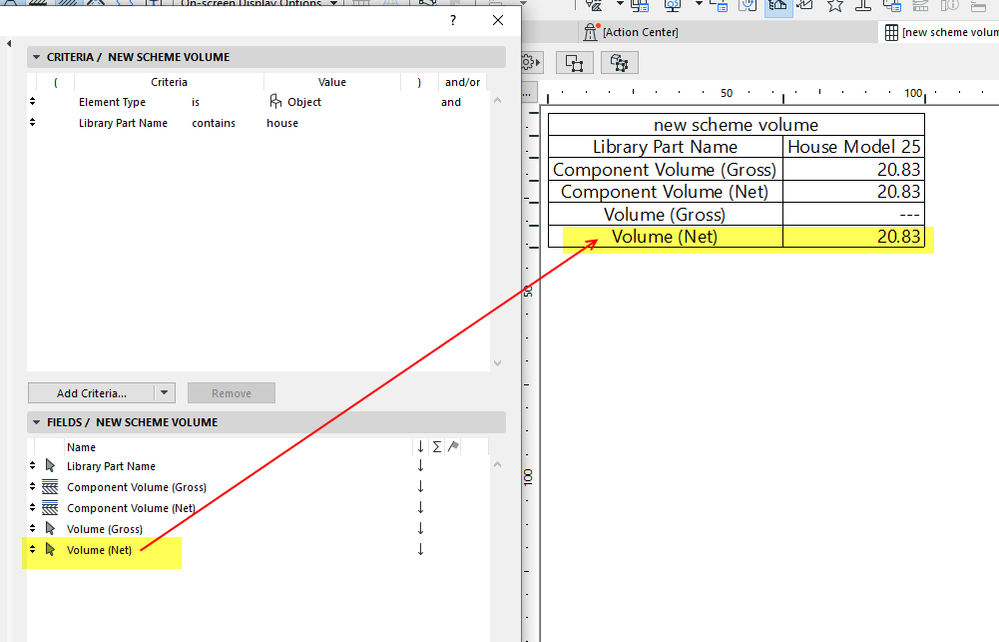Collapse the FIELDS / NEW SCHEME VOLUME section
The image size is (999, 642).
click(36, 422)
